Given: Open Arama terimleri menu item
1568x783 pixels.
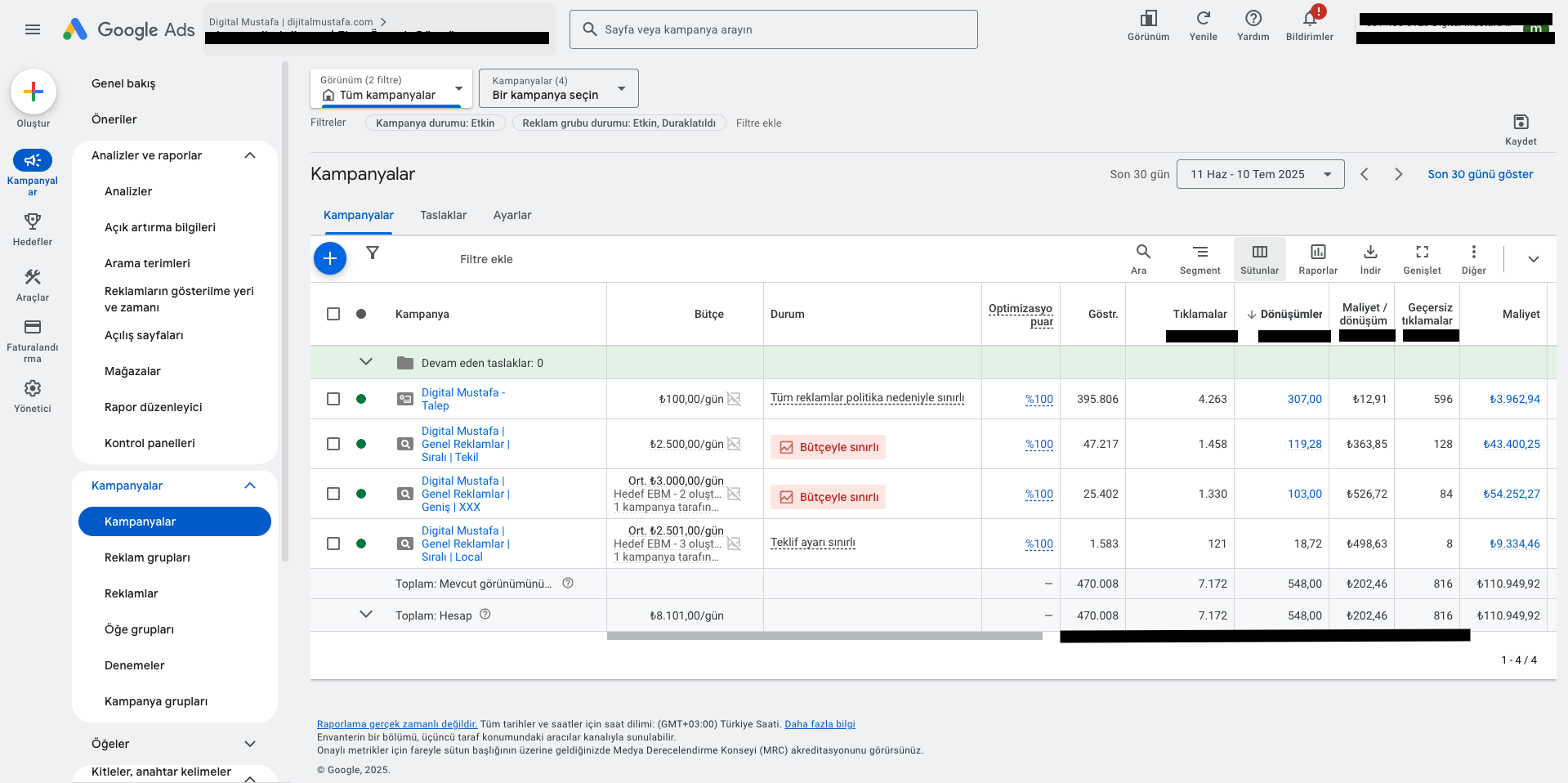Looking at the screenshot, I should (x=147, y=263).
